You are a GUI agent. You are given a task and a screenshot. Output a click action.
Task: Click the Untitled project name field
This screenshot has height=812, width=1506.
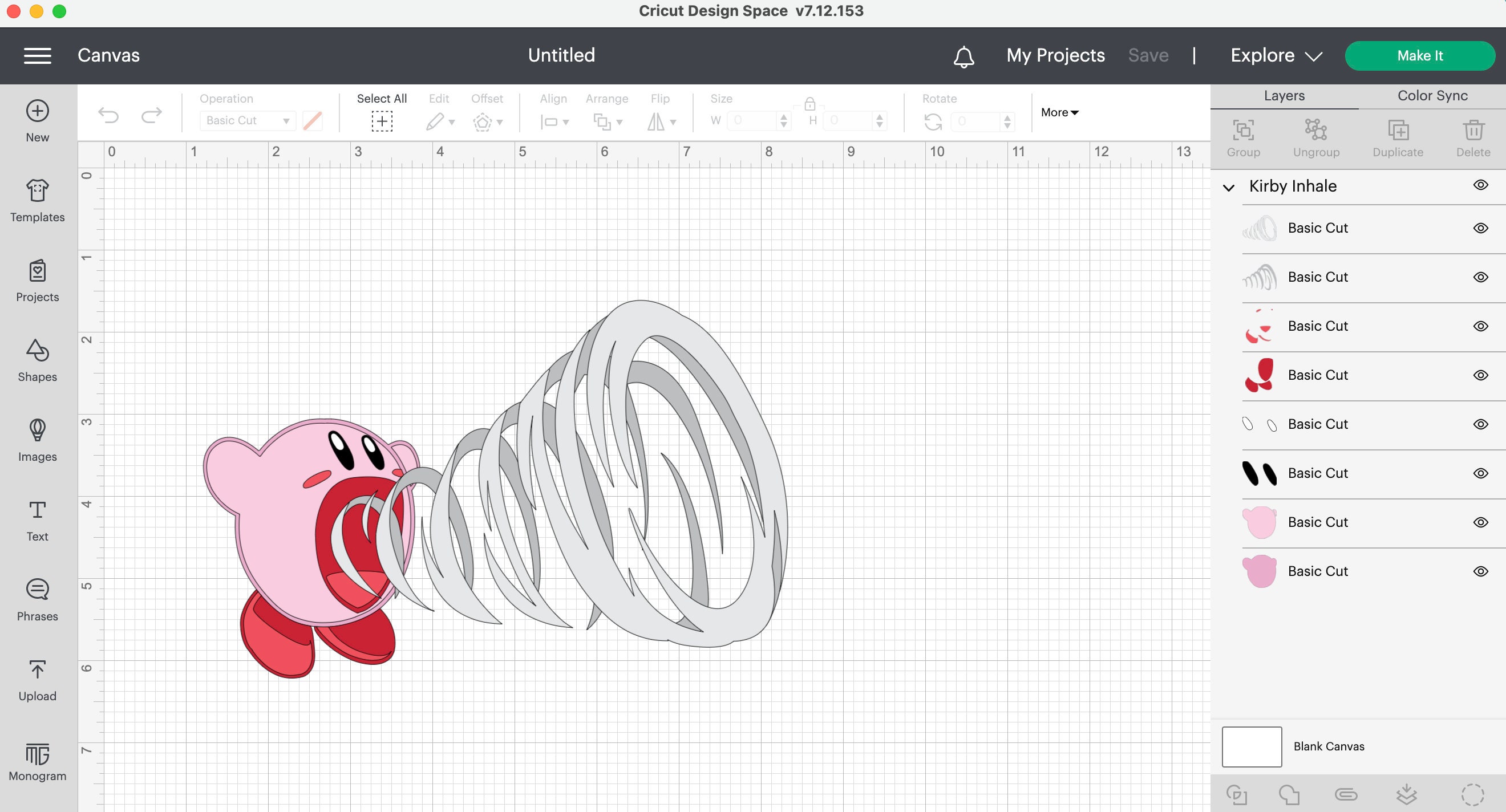coord(561,55)
